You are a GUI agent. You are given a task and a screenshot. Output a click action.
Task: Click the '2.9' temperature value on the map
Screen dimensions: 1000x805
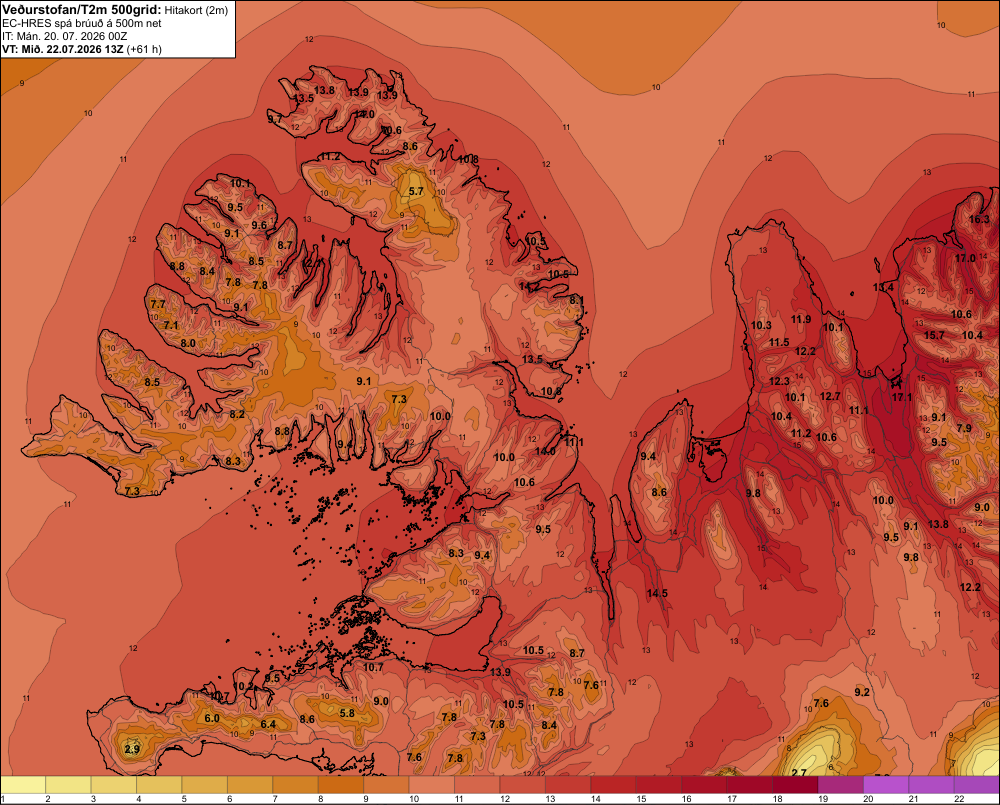(132, 749)
